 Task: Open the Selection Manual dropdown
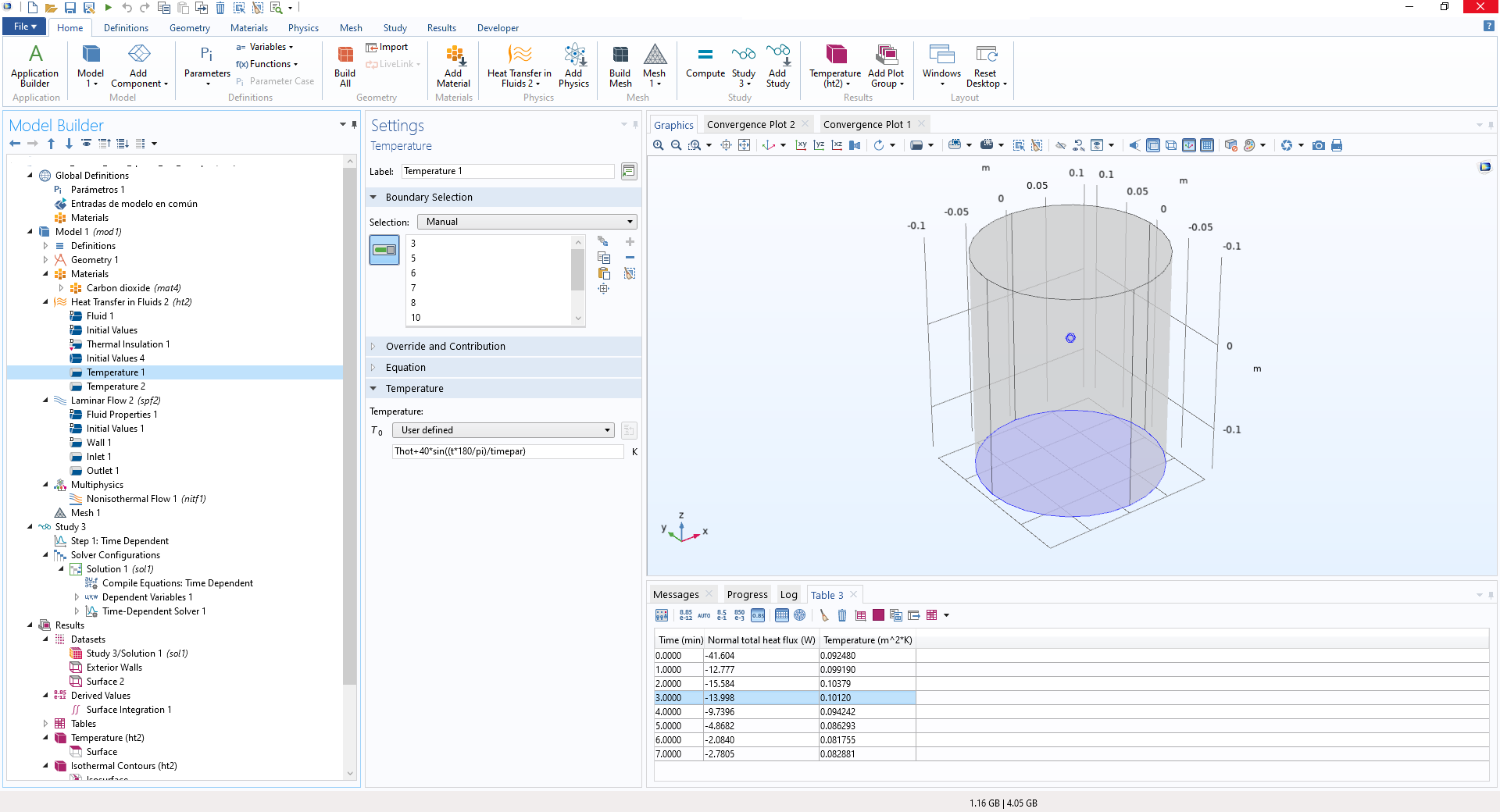coord(527,222)
